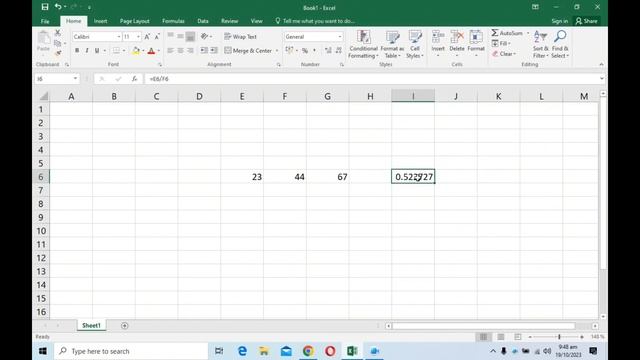Undo the last action

pyautogui.click(x=58, y=7)
